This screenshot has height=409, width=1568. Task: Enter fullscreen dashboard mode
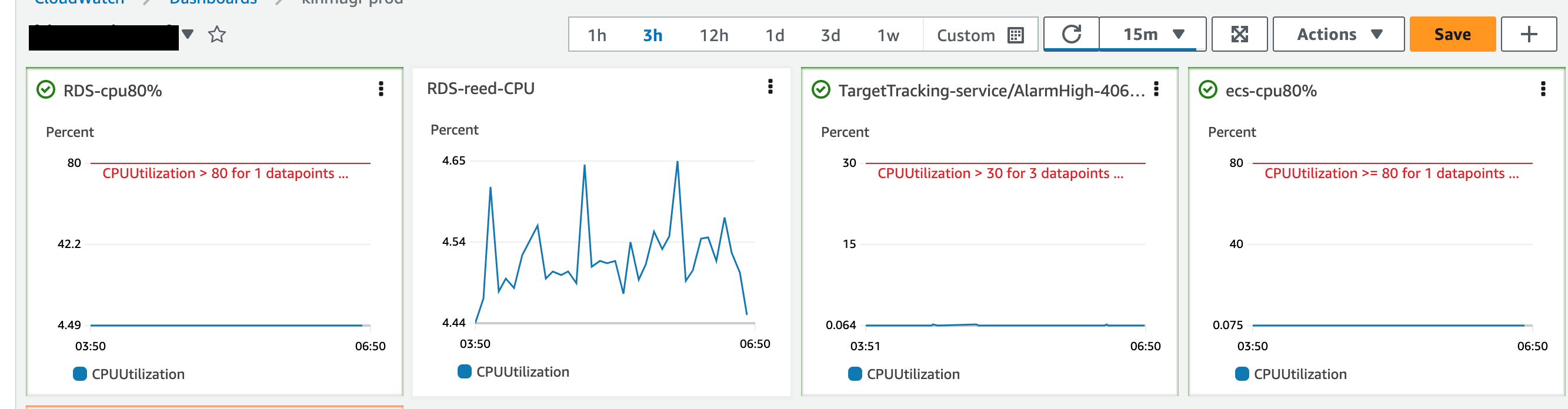click(x=1239, y=34)
